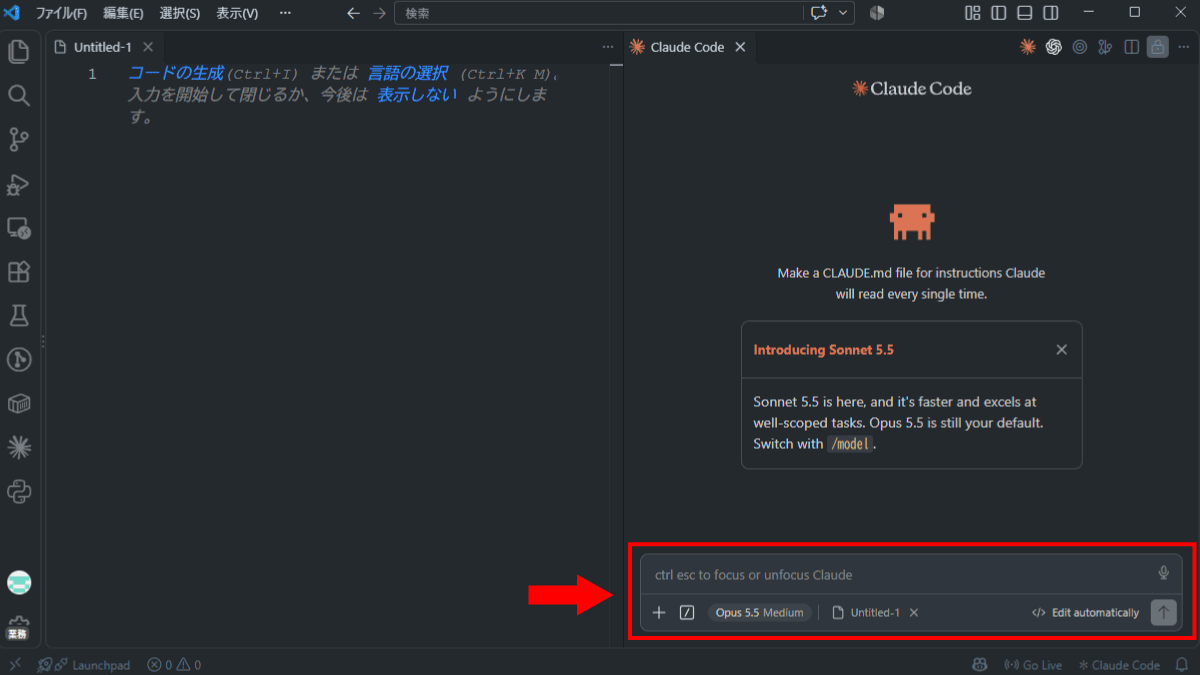Dismiss the Introducing Sonnet 5.5 notice
Image resolution: width=1200 pixels, height=675 pixels.
(x=1062, y=350)
